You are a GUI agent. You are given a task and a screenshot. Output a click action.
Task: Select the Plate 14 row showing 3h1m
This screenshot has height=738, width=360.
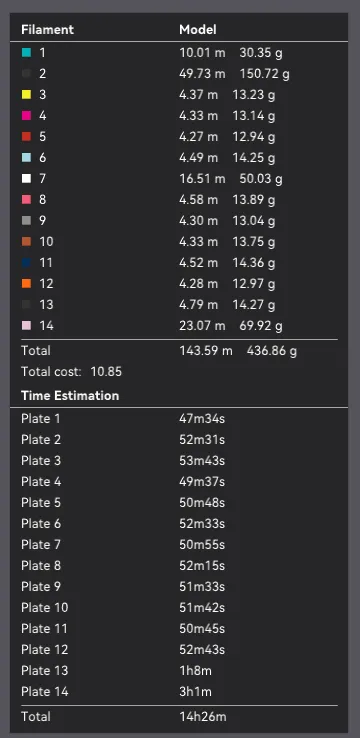pos(179,691)
